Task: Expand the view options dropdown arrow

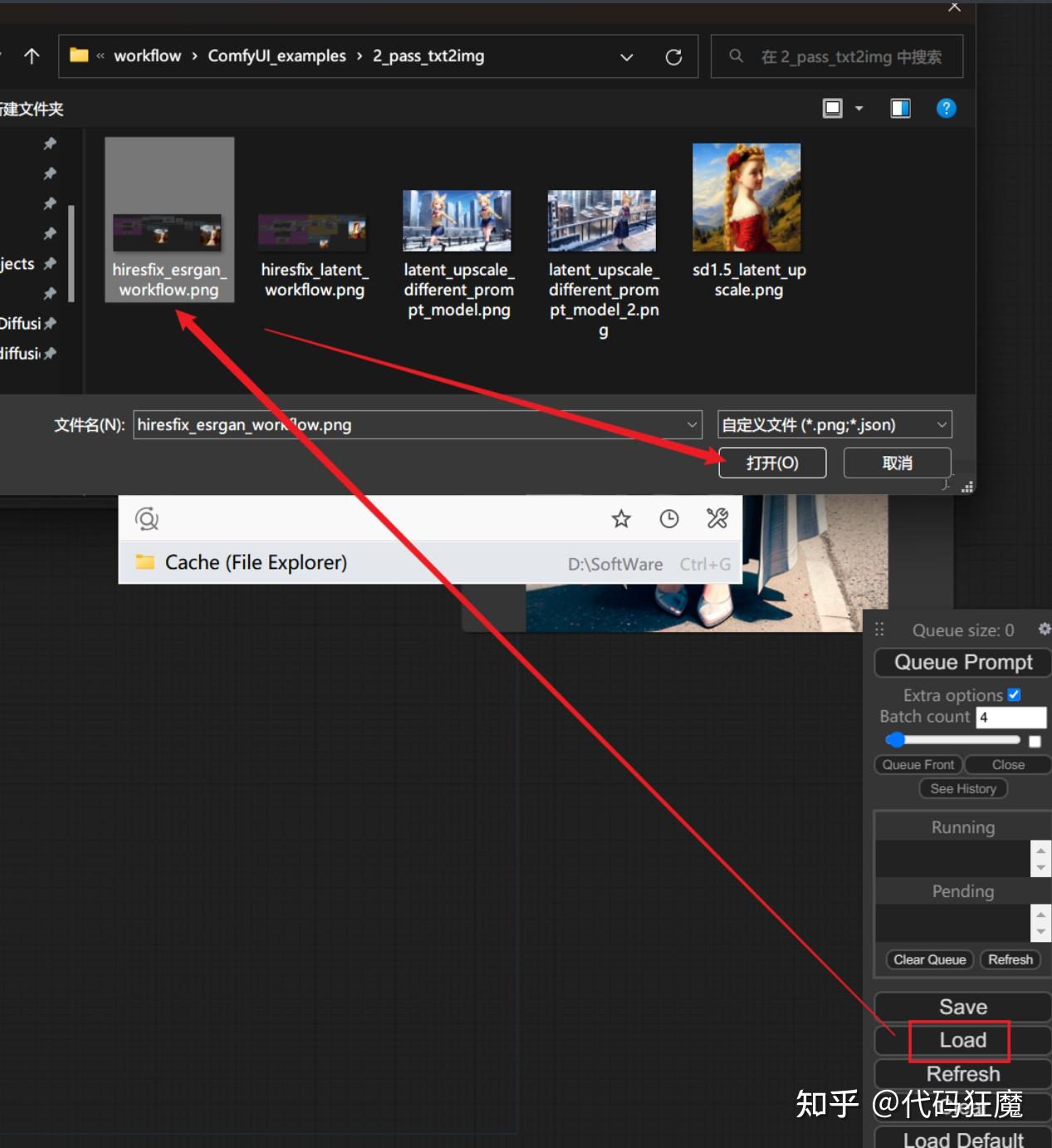Action: (x=859, y=108)
